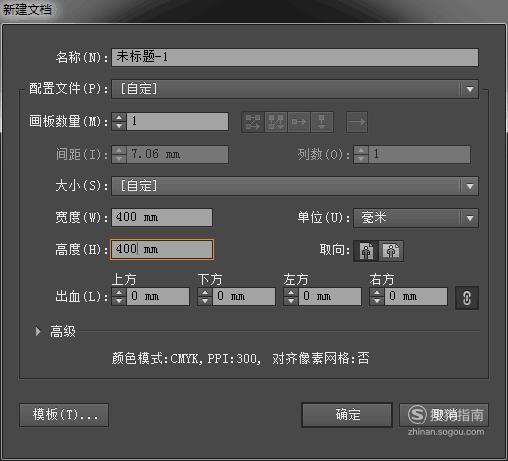Decrease 下方 bleed with down arrow

205,301
